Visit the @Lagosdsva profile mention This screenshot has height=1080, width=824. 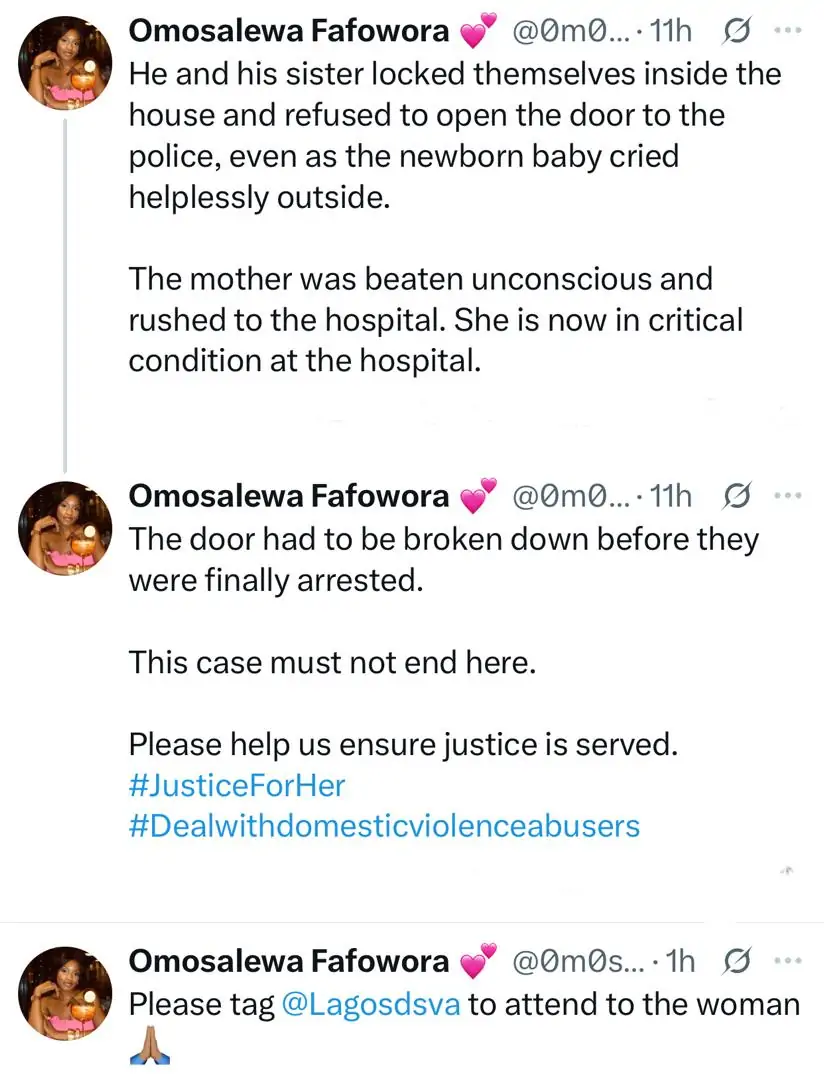[x=371, y=1004]
